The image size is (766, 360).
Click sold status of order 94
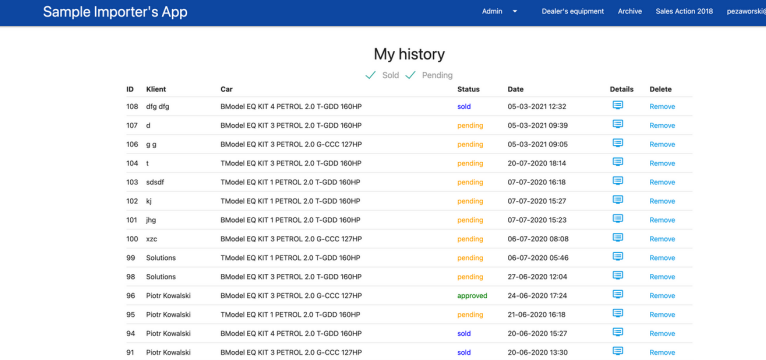click(464, 334)
